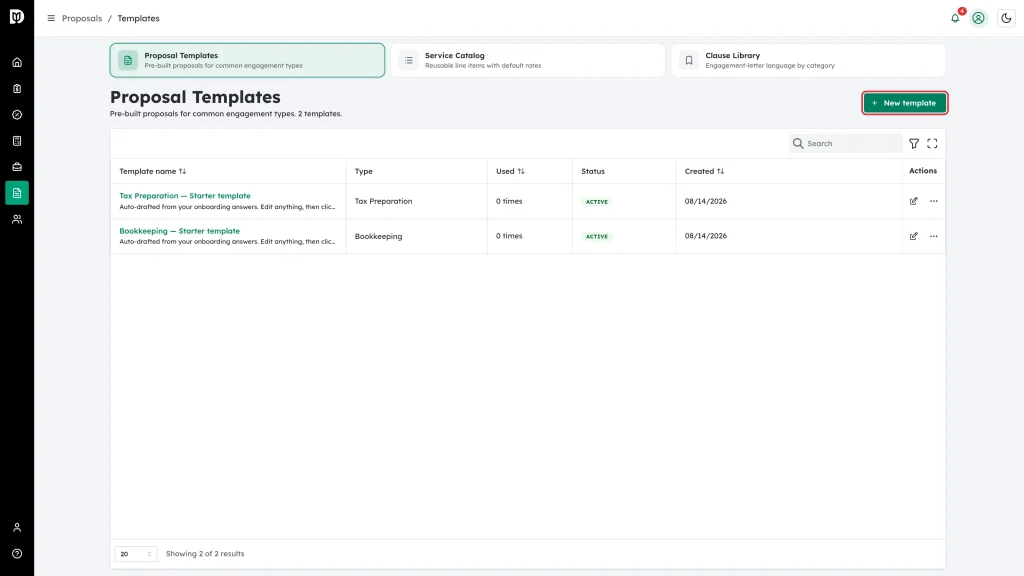The image size is (1024, 576).
Task: Open more actions for Bookkeeping template
Action: tap(934, 236)
